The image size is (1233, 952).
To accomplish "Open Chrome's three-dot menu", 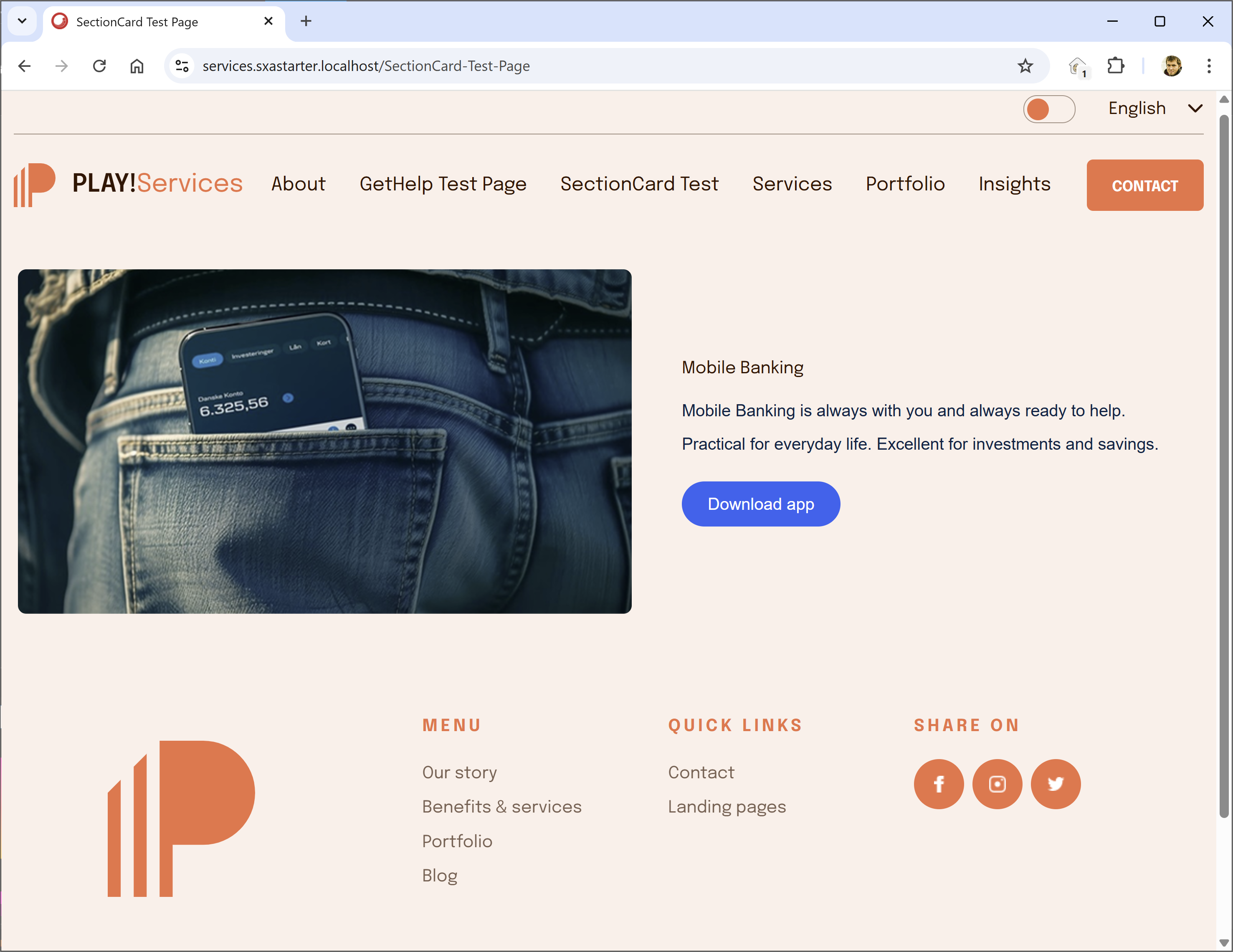I will (x=1209, y=66).
